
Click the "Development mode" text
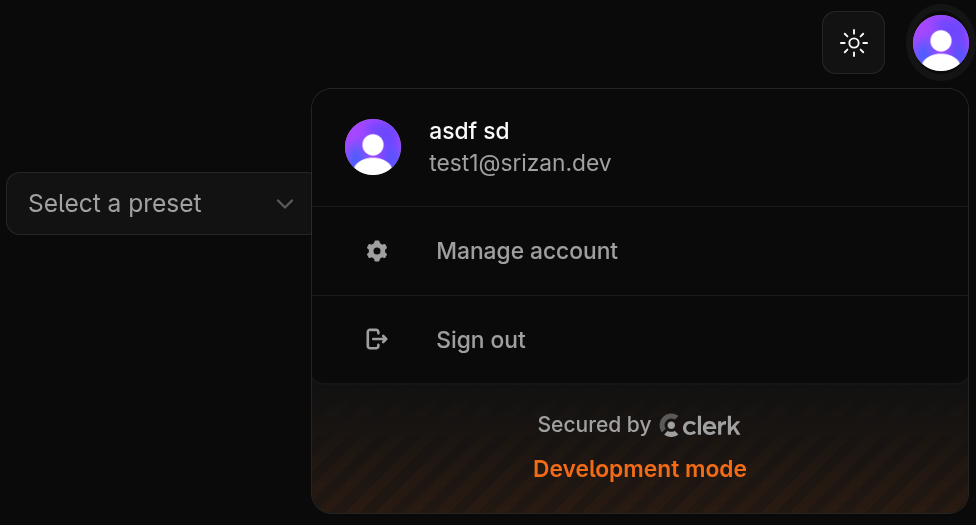click(x=640, y=469)
